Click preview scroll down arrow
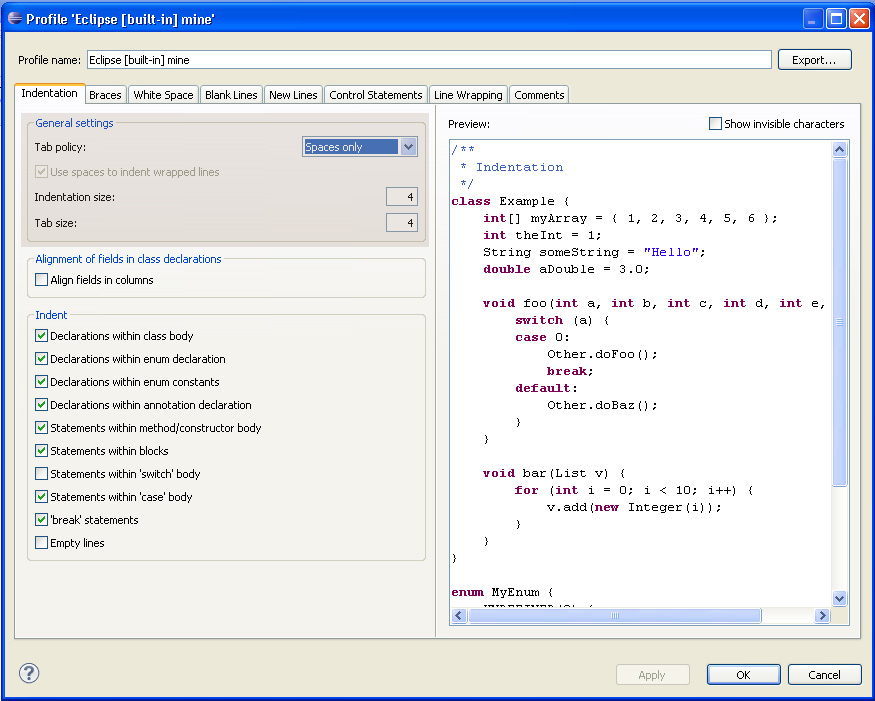875x701 pixels. (839, 598)
